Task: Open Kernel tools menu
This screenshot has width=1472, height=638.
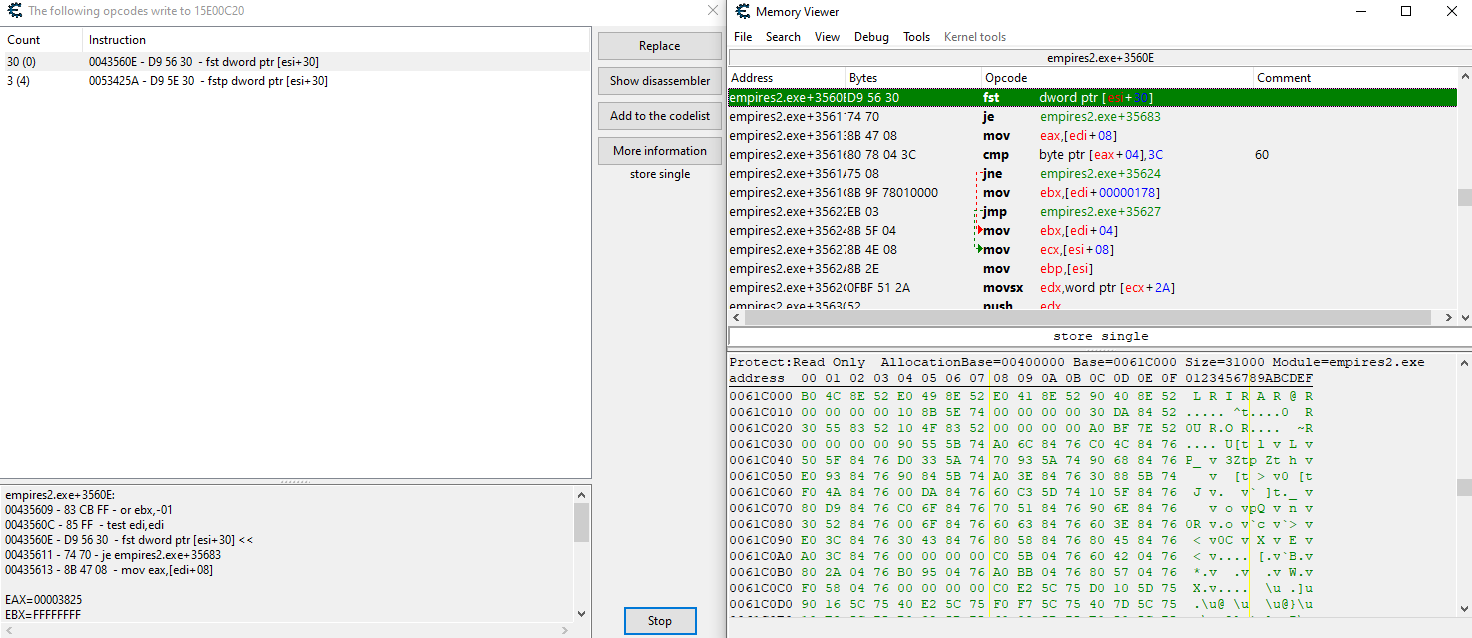Action: (x=975, y=37)
